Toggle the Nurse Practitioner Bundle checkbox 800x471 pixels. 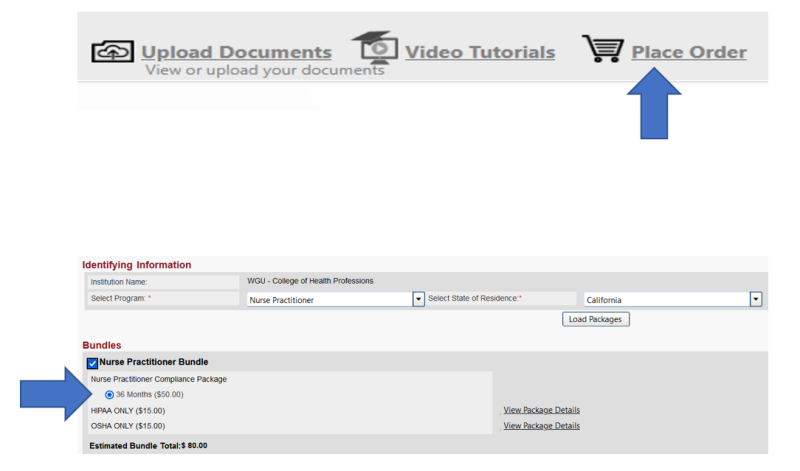pos(92,362)
